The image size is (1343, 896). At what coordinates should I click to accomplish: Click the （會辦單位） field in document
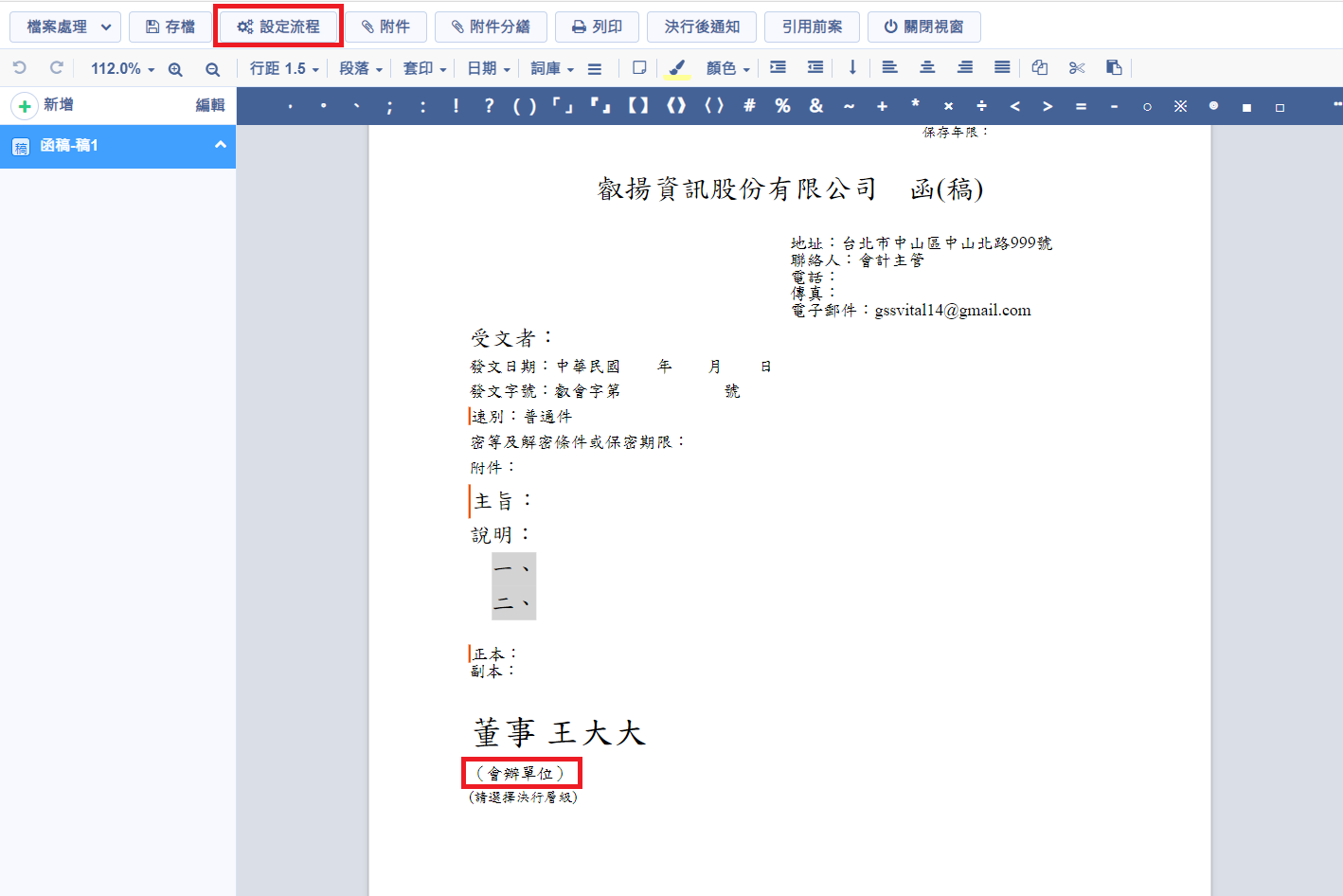521,773
